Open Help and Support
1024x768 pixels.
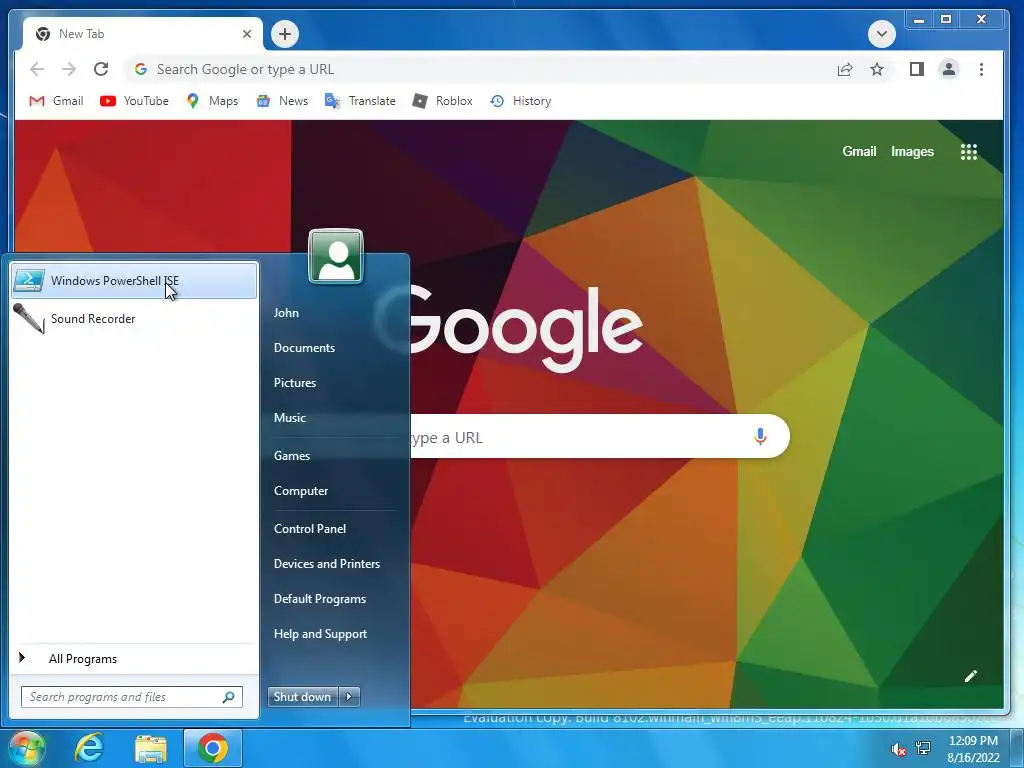(x=320, y=634)
